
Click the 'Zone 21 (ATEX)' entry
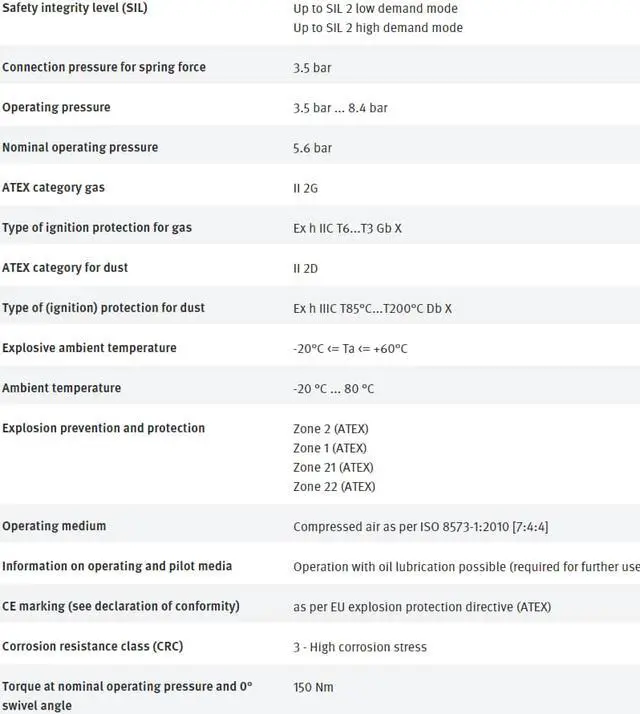pos(333,467)
